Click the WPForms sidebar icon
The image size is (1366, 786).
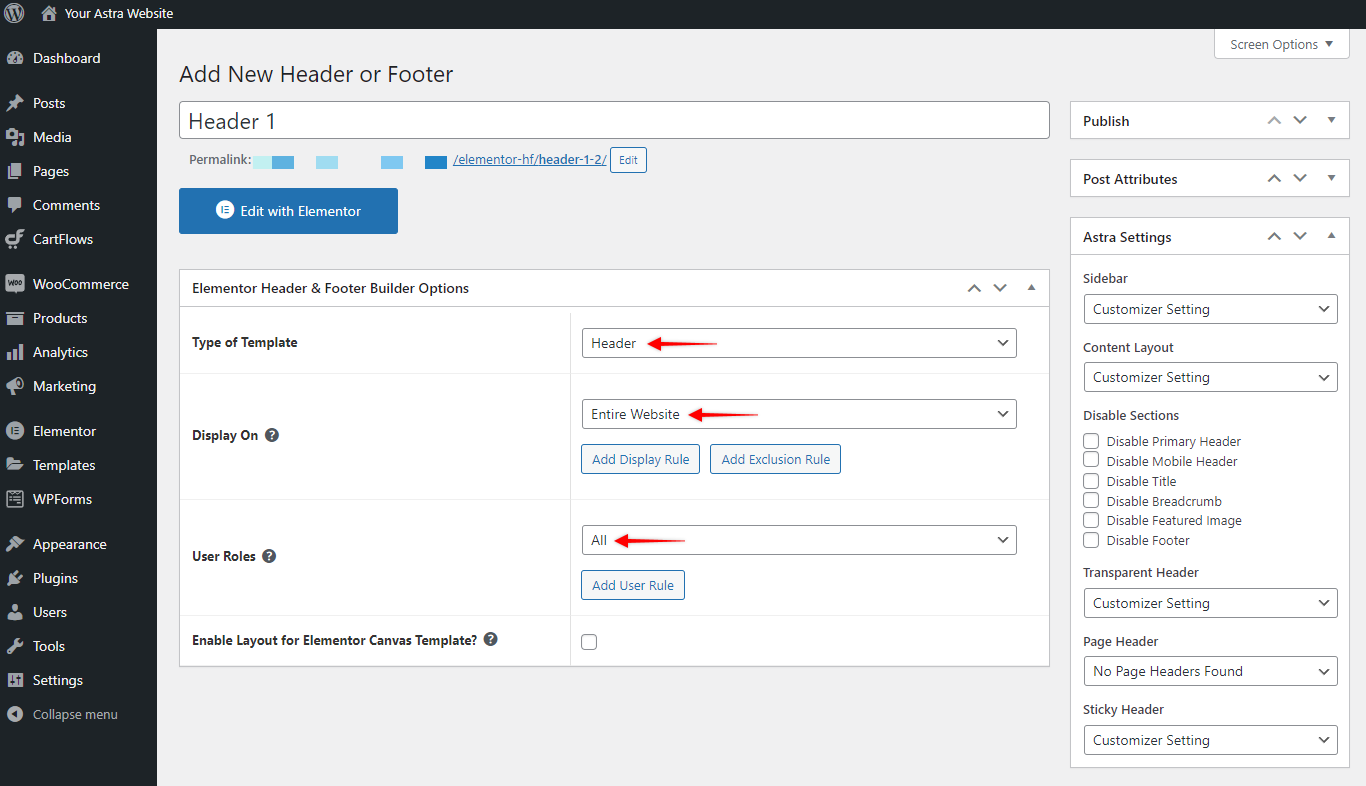(15, 499)
